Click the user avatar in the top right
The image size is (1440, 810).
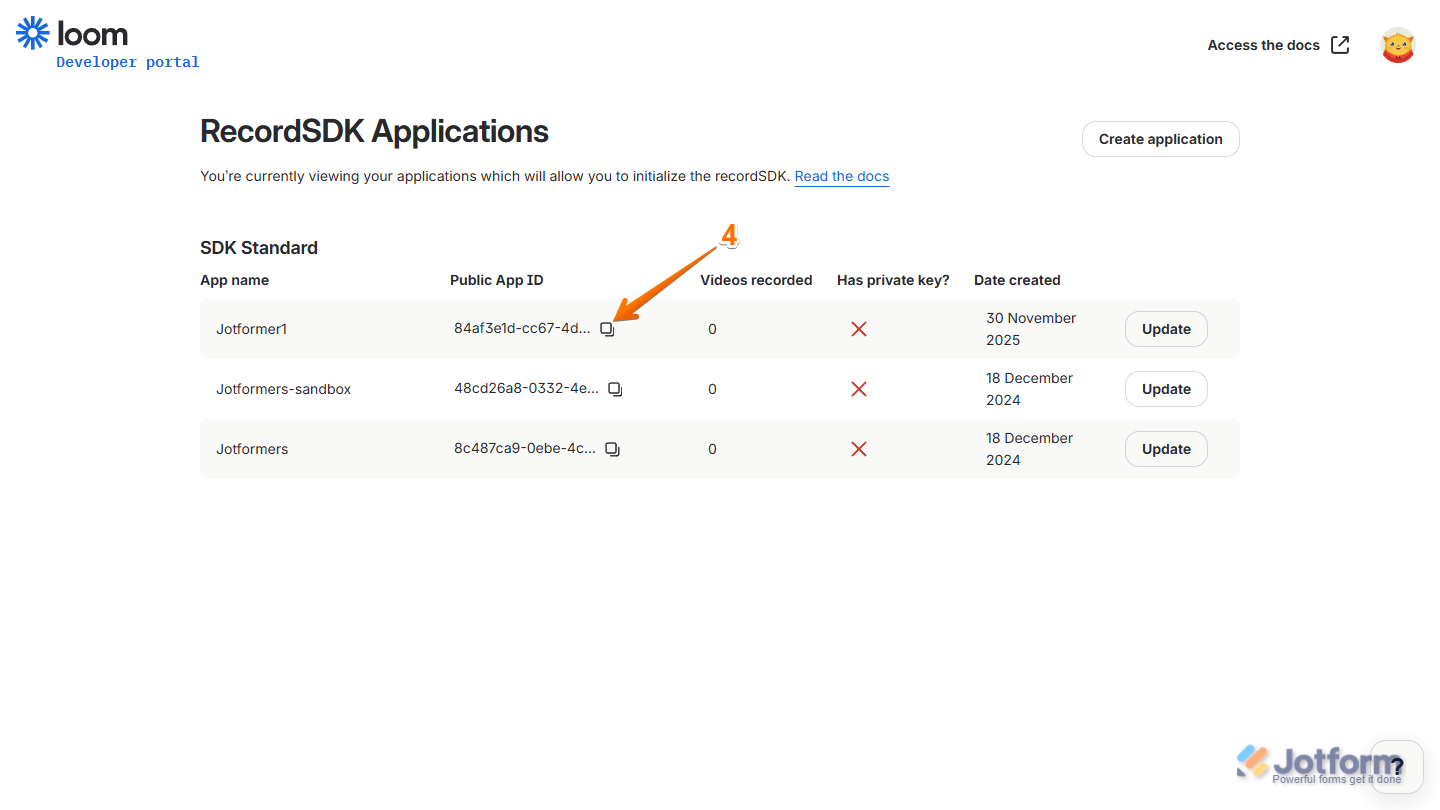pos(1397,44)
